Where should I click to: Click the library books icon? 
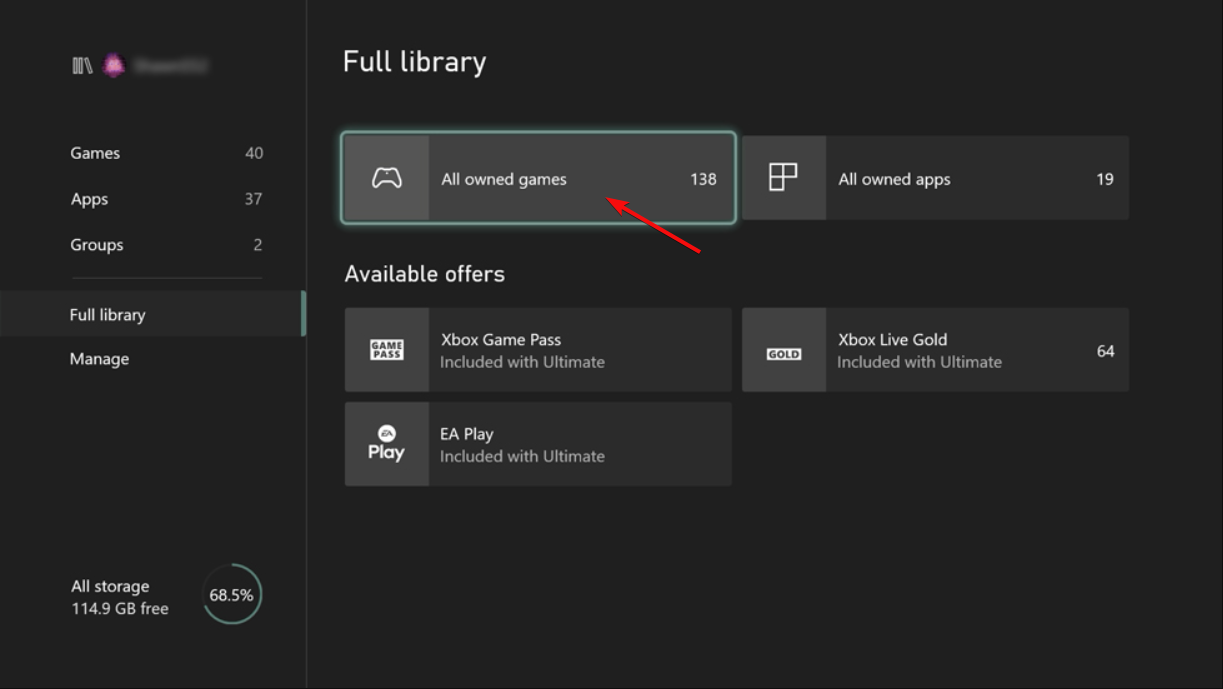tap(82, 66)
